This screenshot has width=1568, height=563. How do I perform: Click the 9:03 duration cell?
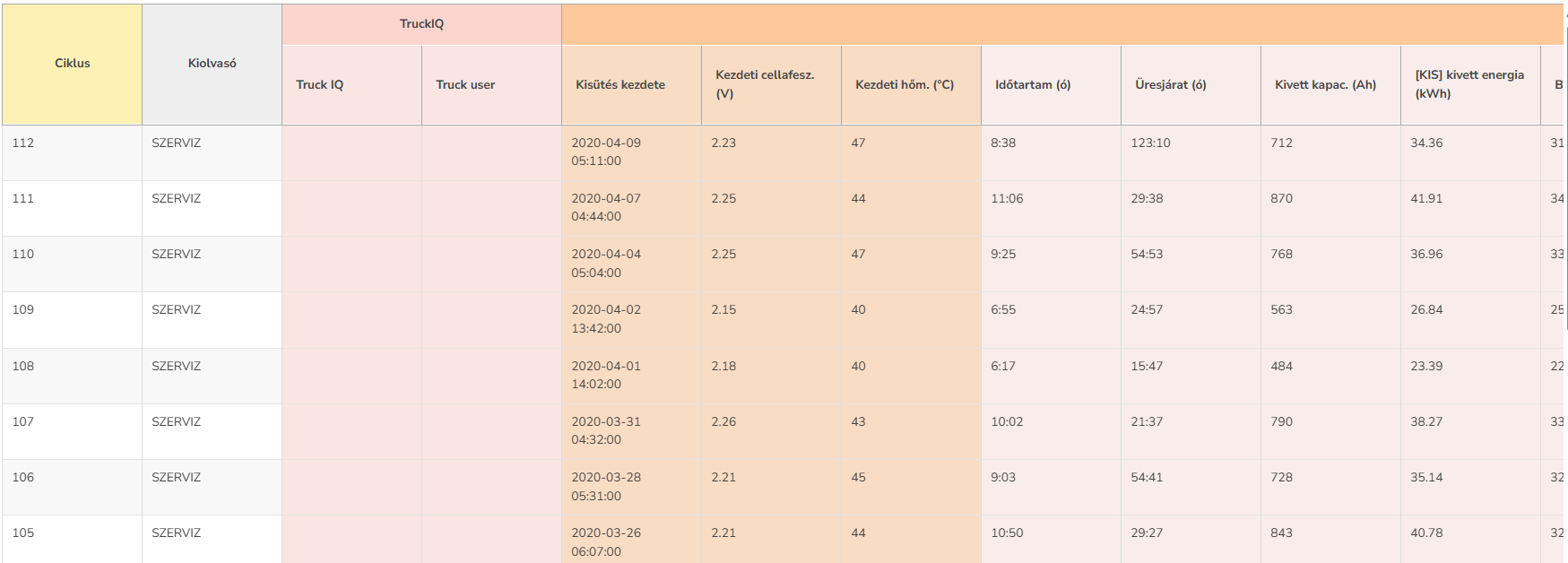(x=1003, y=478)
